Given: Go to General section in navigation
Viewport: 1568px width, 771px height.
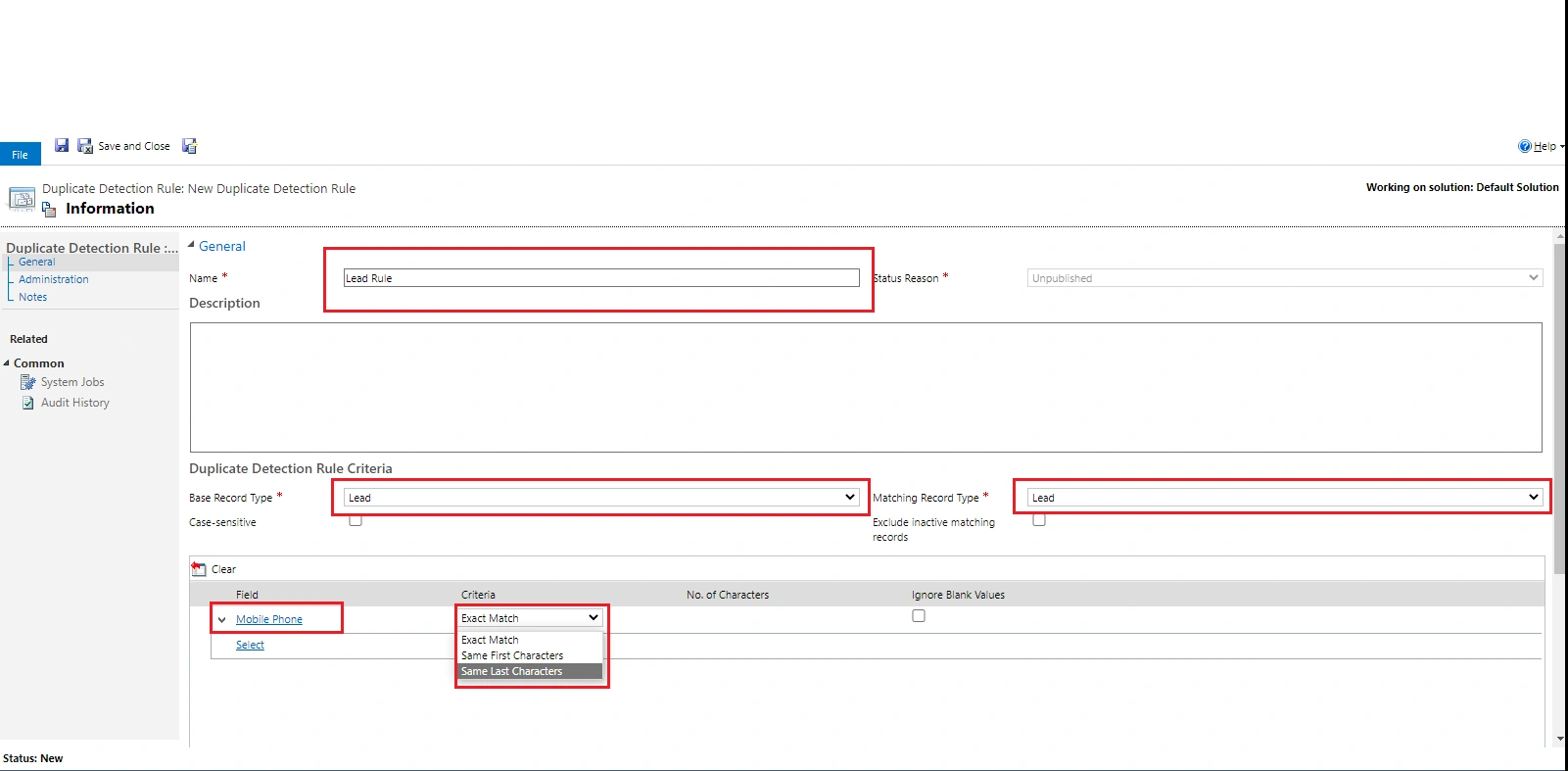Looking at the screenshot, I should 36,262.
